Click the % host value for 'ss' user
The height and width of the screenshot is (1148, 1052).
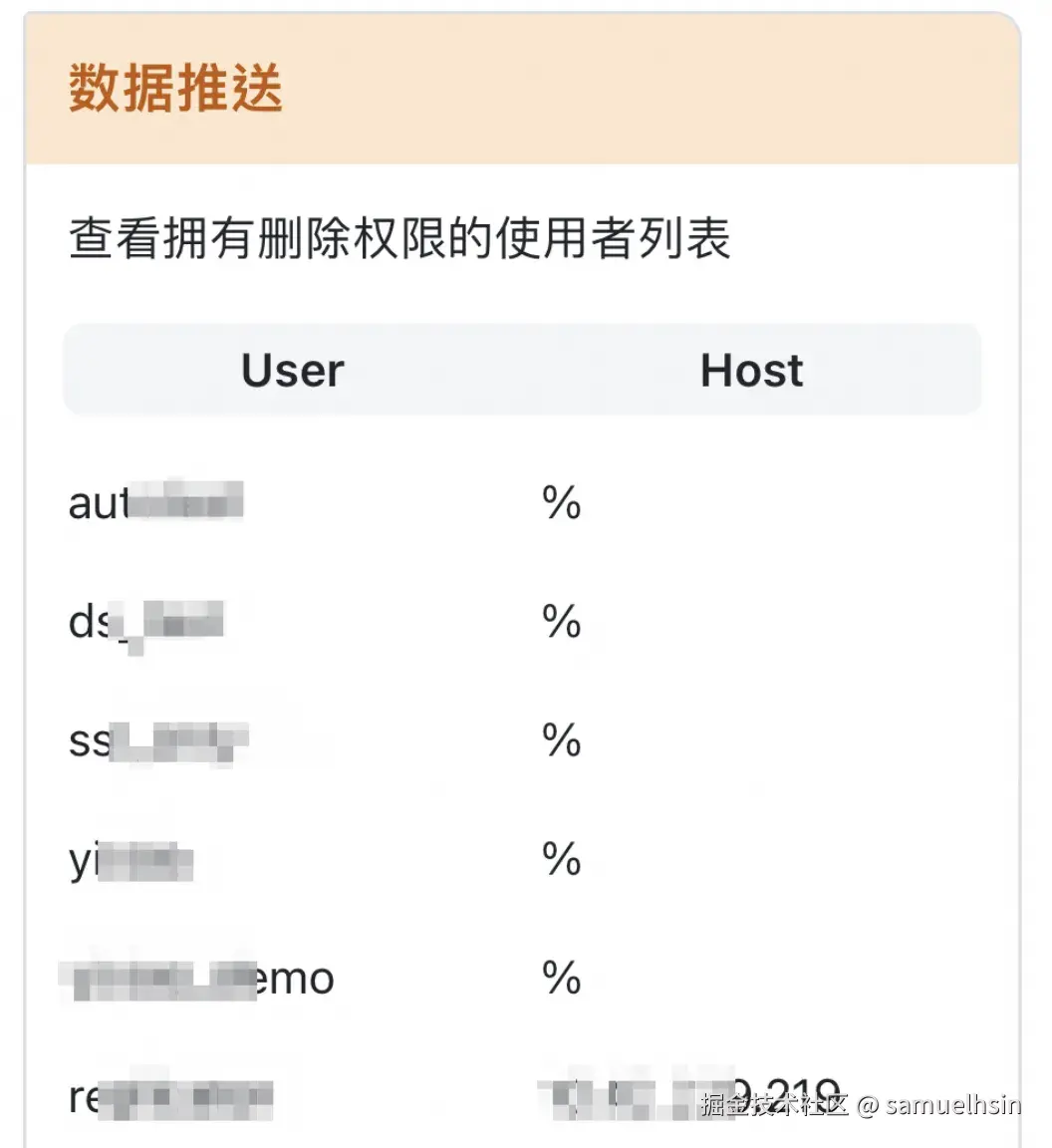(562, 740)
